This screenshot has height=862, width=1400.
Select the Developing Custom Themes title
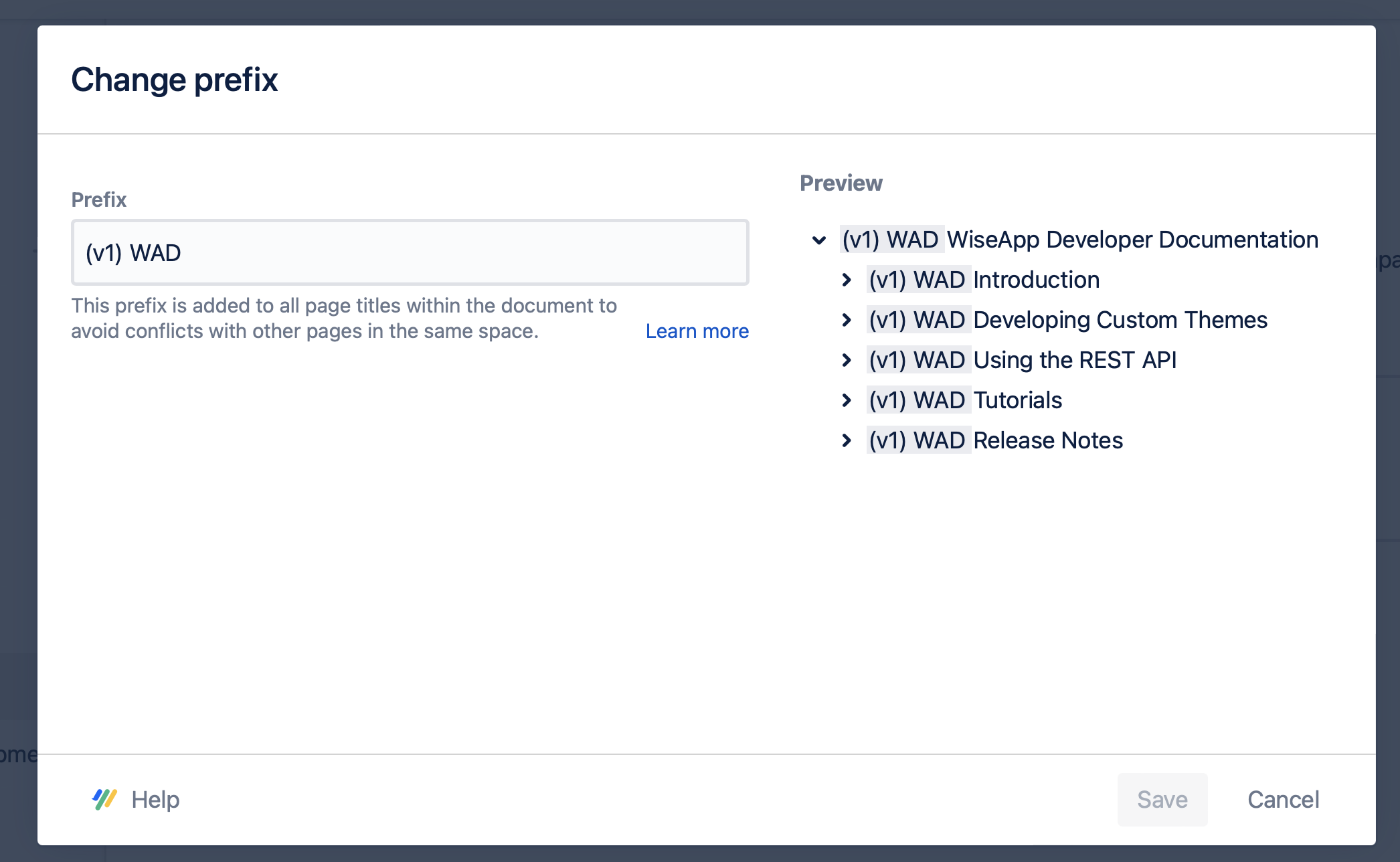point(1120,321)
